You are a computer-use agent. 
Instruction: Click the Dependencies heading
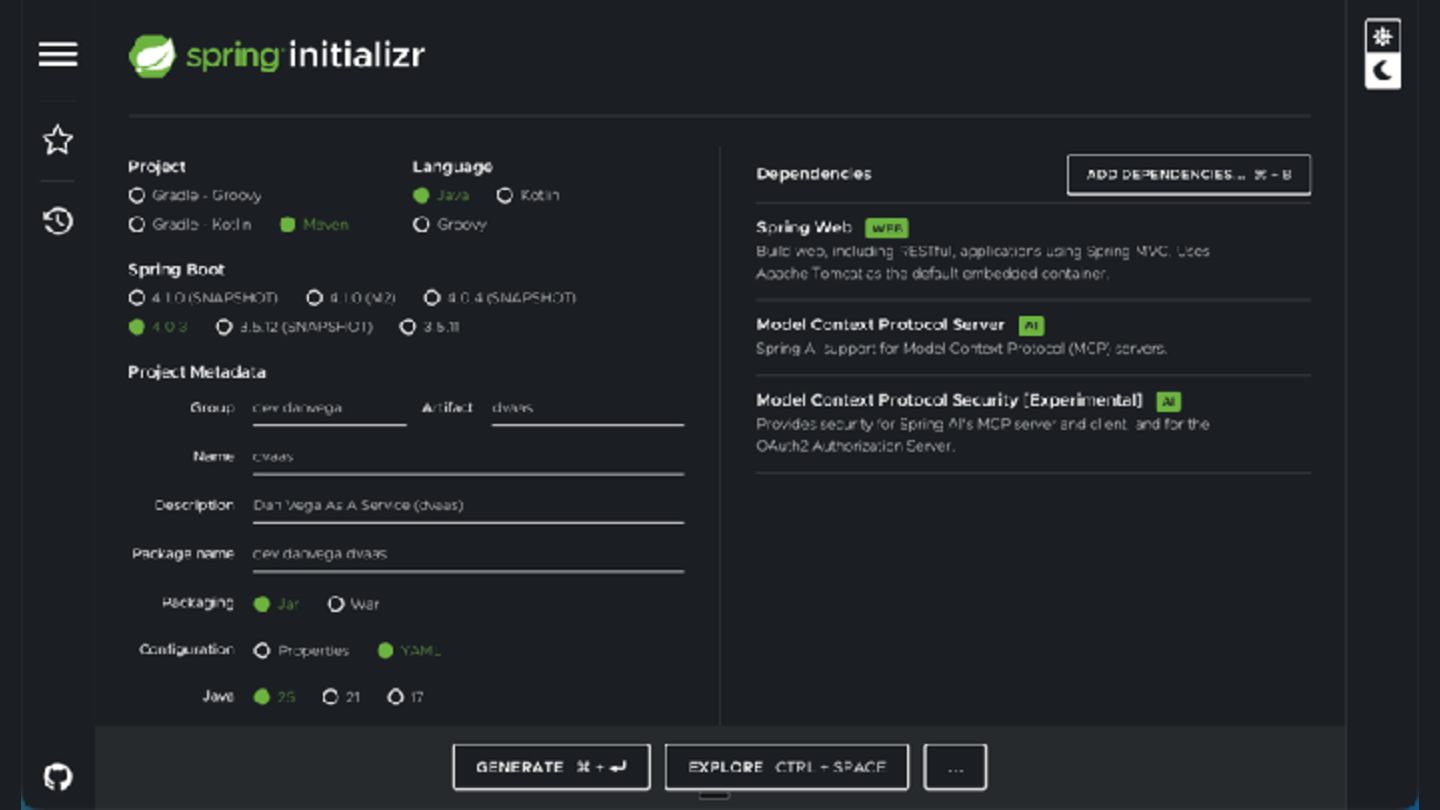click(813, 174)
